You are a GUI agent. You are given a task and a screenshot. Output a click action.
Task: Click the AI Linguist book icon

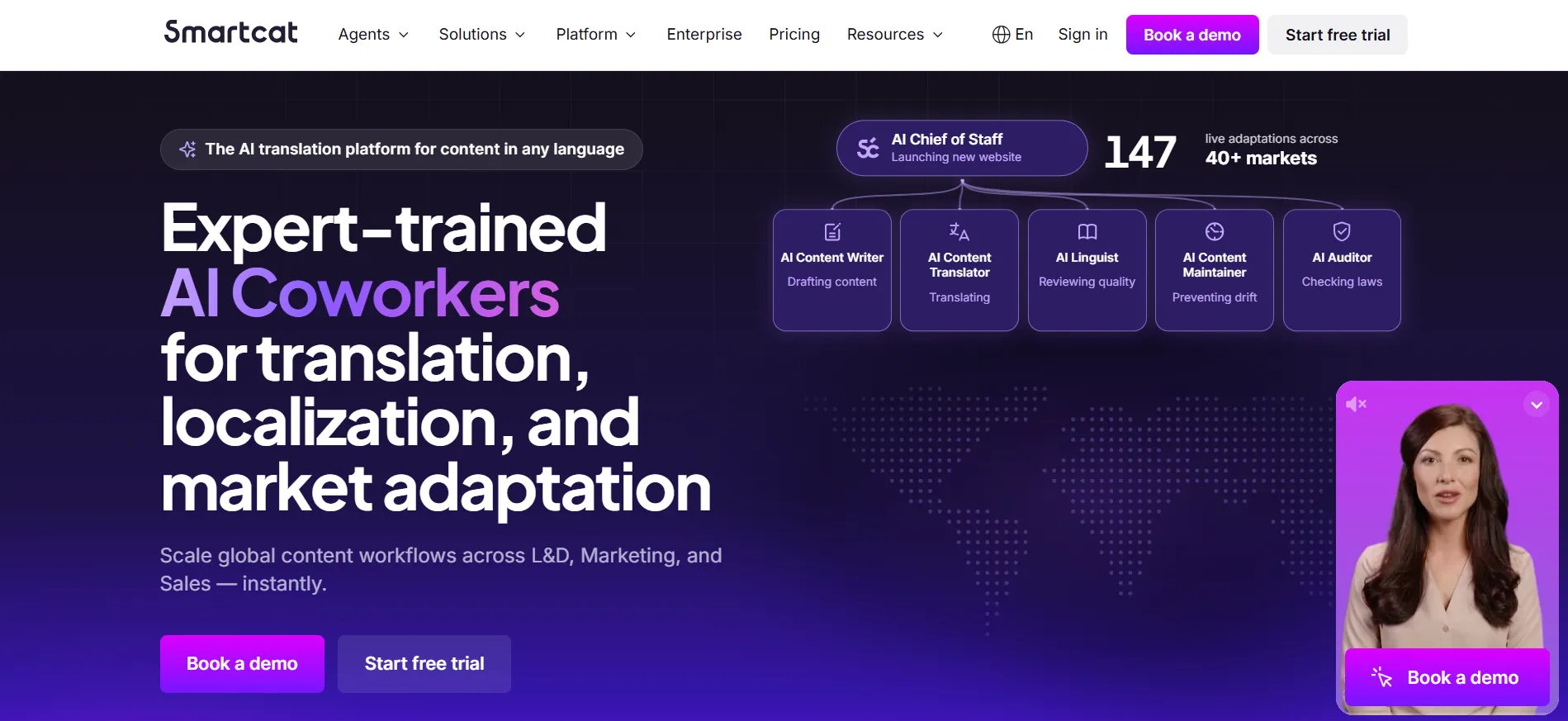(x=1087, y=232)
